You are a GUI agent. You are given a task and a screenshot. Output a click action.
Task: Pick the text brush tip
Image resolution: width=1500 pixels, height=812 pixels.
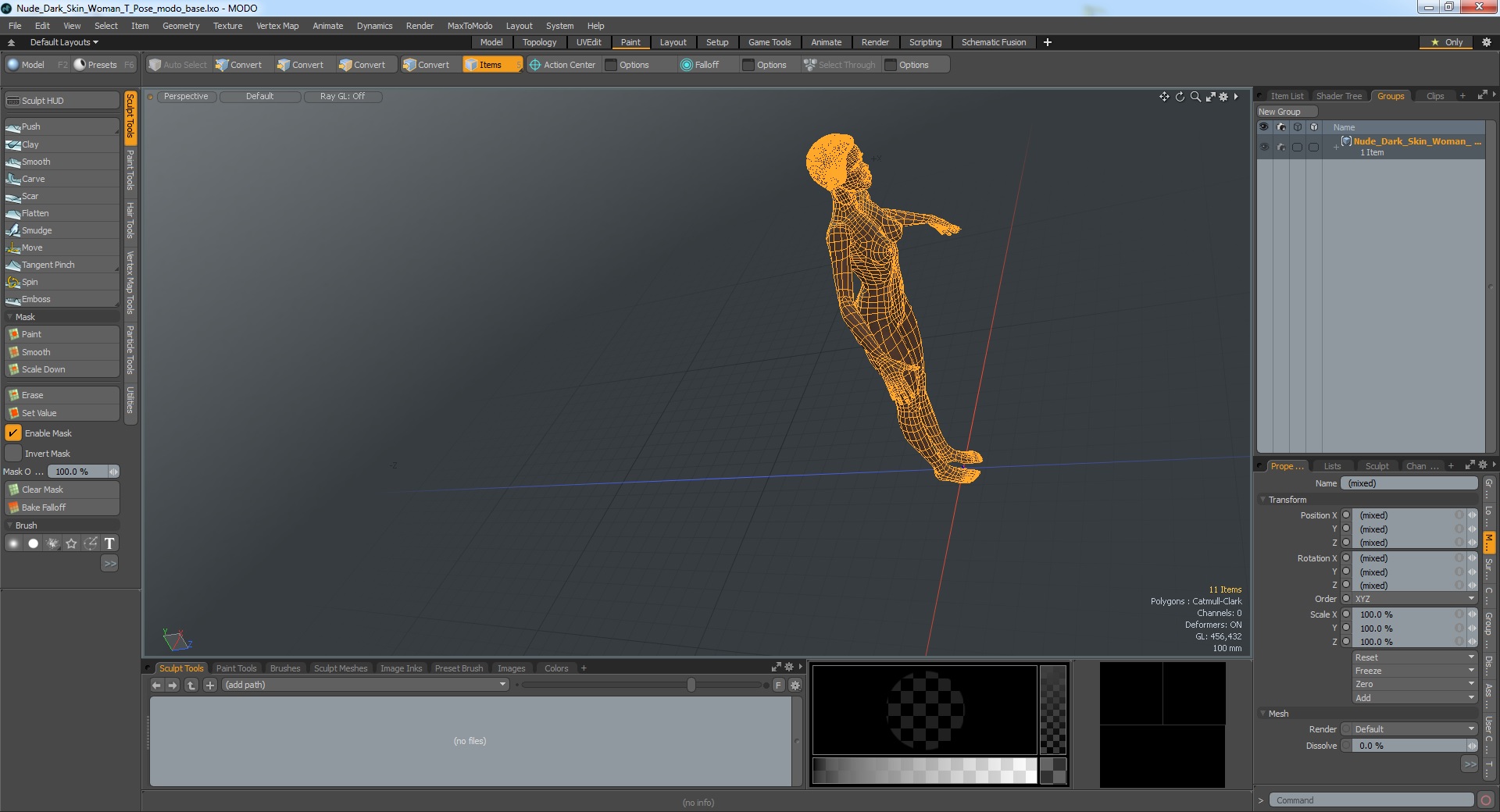[109, 543]
